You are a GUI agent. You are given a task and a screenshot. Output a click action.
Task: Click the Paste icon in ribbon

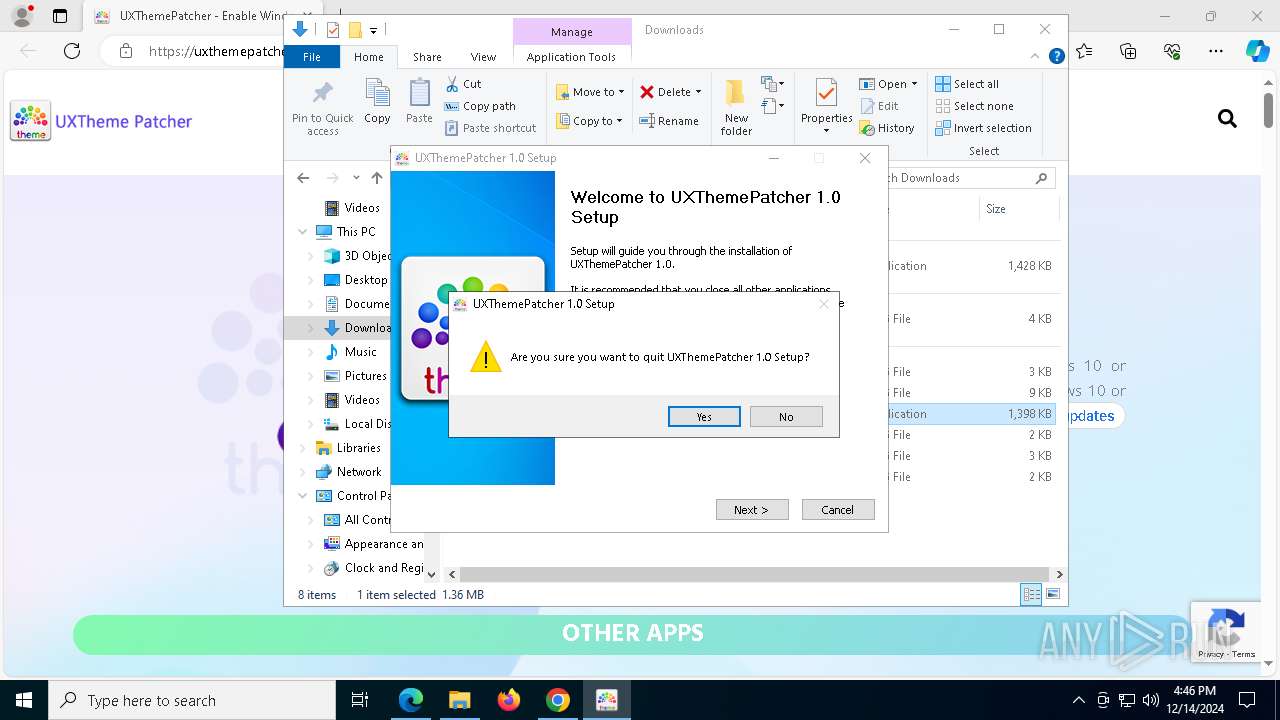coord(419,102)
